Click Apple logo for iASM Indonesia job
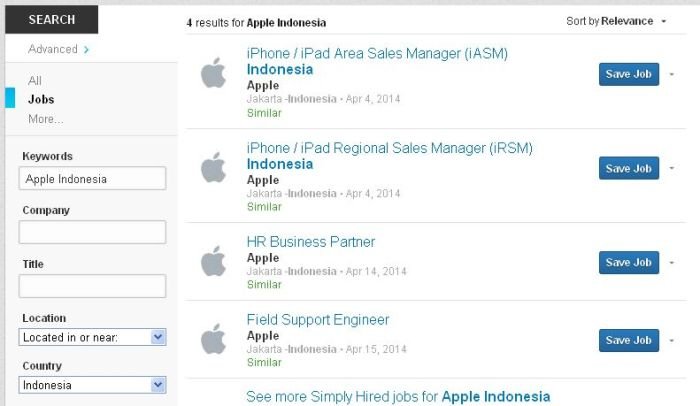The image size is (700, 406). coord(213,73)
